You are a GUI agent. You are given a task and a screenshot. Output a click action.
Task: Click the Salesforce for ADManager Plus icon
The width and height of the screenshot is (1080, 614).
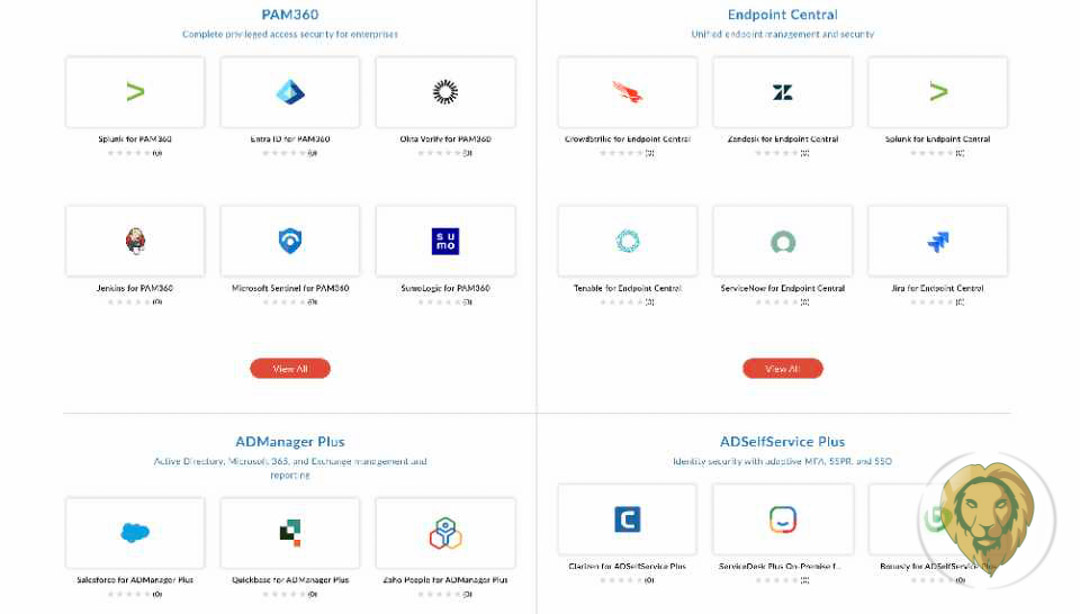coord(135,533)
